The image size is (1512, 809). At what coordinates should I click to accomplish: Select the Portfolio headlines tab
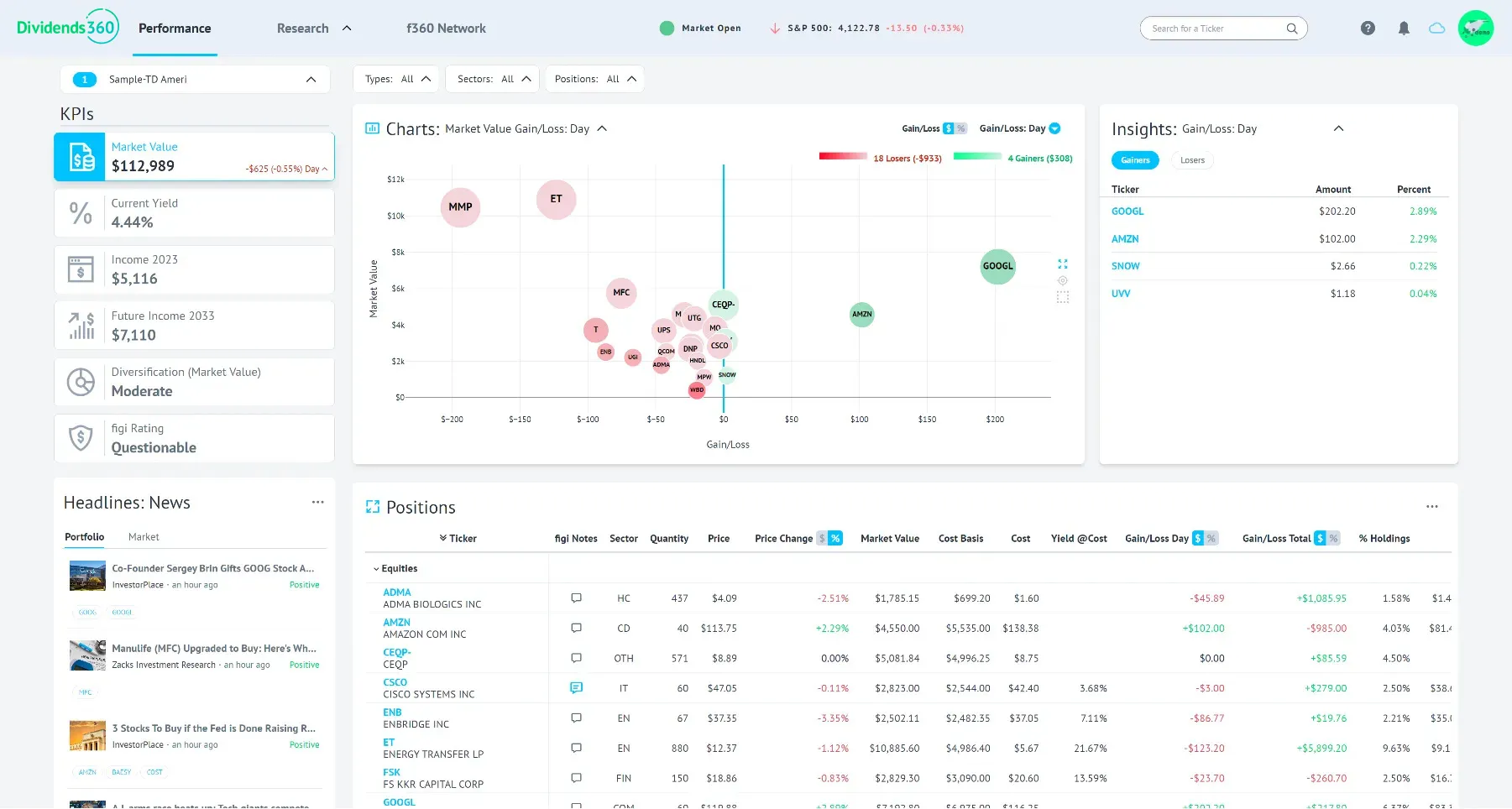pyautogui.click(x=84, y=536)
